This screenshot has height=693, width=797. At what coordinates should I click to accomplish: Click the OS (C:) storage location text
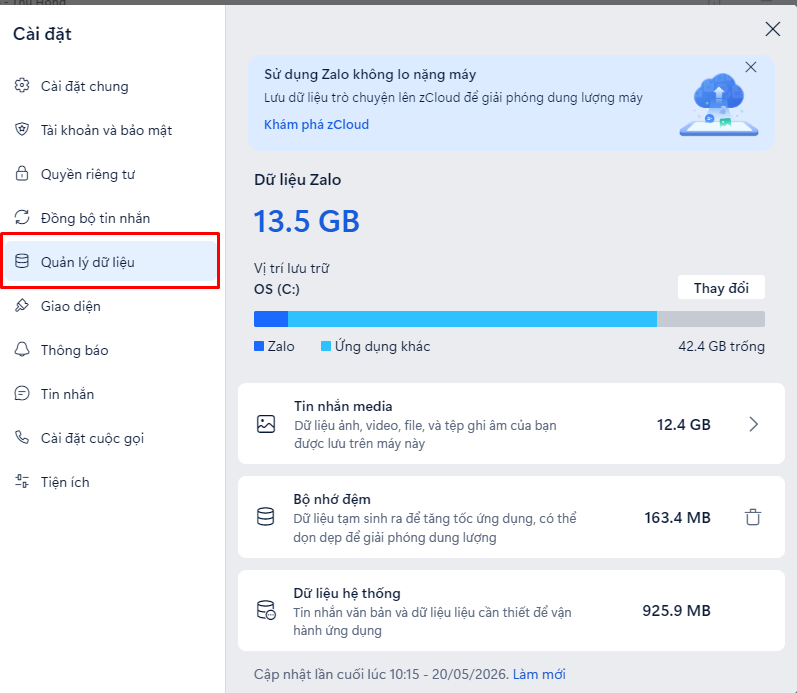tap(277, 289)
